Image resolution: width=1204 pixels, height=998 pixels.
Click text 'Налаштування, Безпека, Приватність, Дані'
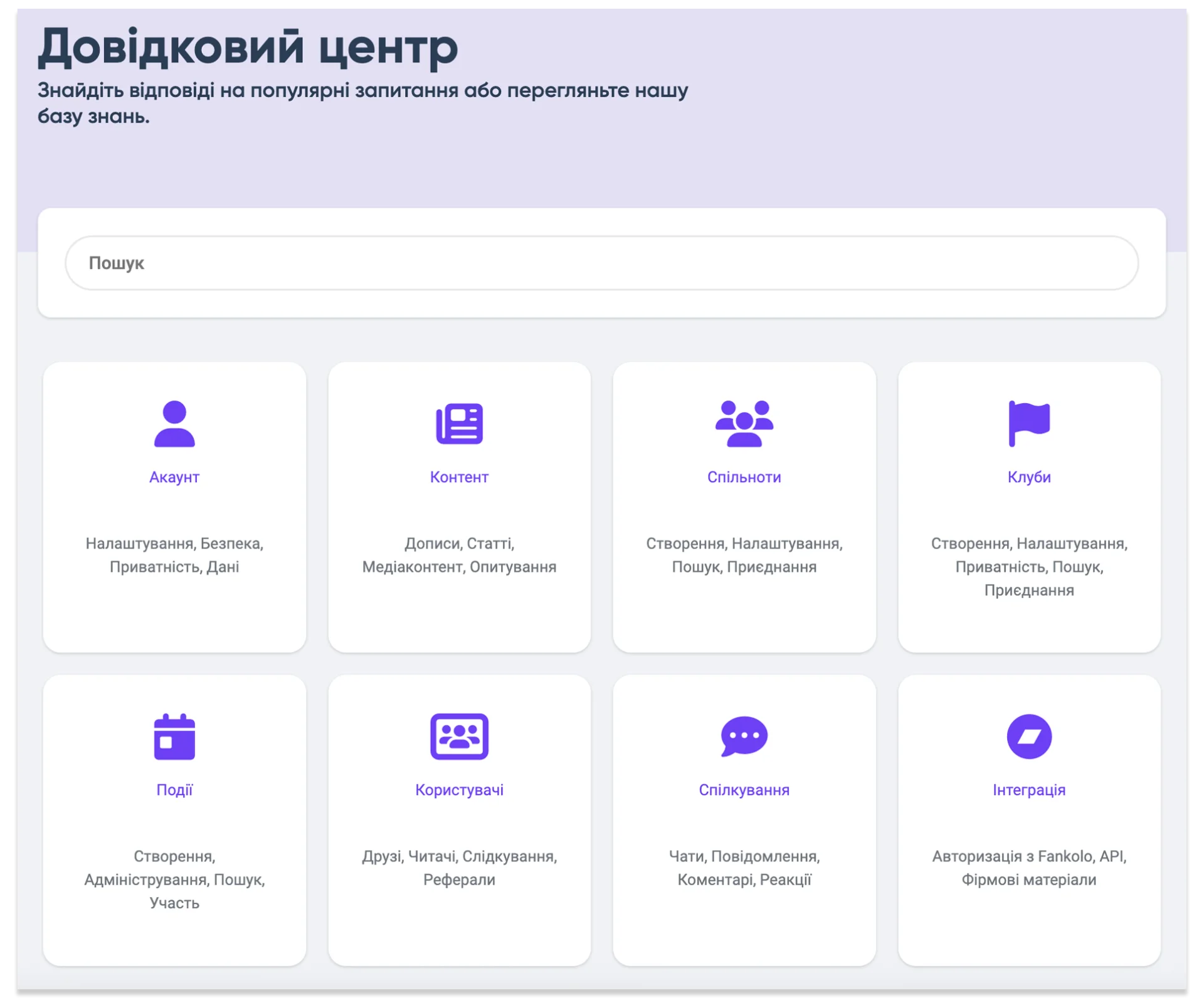click(174, 555)
